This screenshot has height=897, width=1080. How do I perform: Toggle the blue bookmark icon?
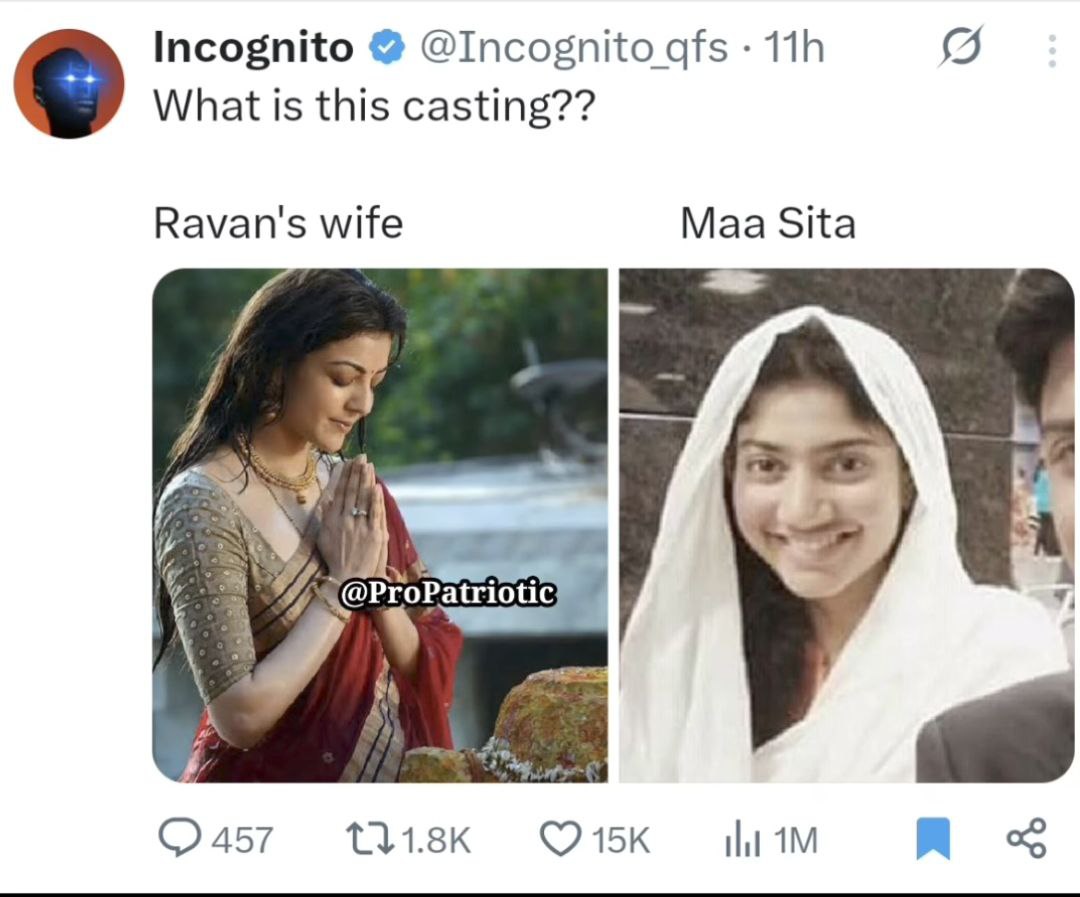click(933, 838)
